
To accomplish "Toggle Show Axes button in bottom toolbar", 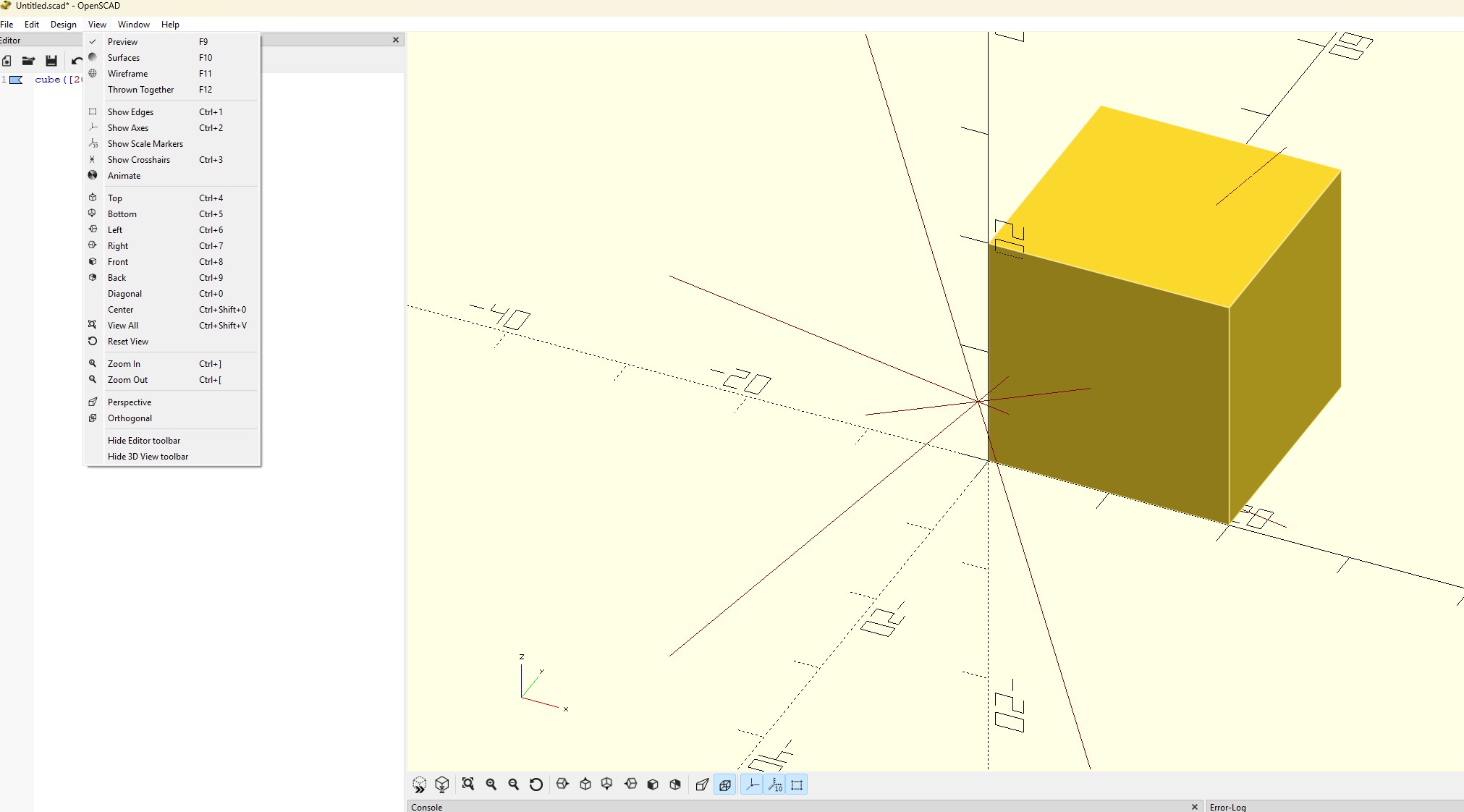I will click(752, 784).
